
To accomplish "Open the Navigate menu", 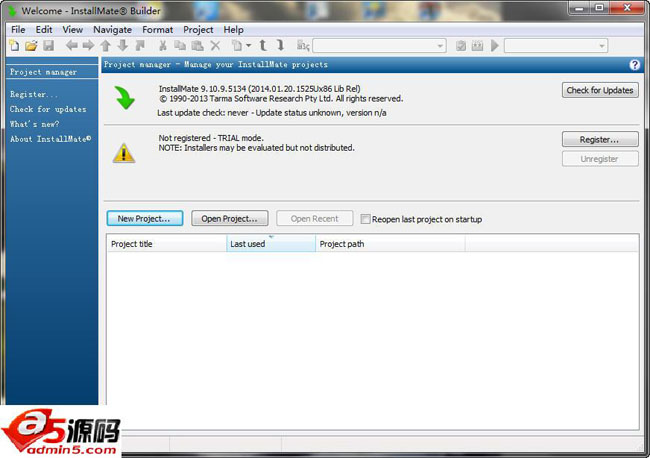I will point(112,30).
